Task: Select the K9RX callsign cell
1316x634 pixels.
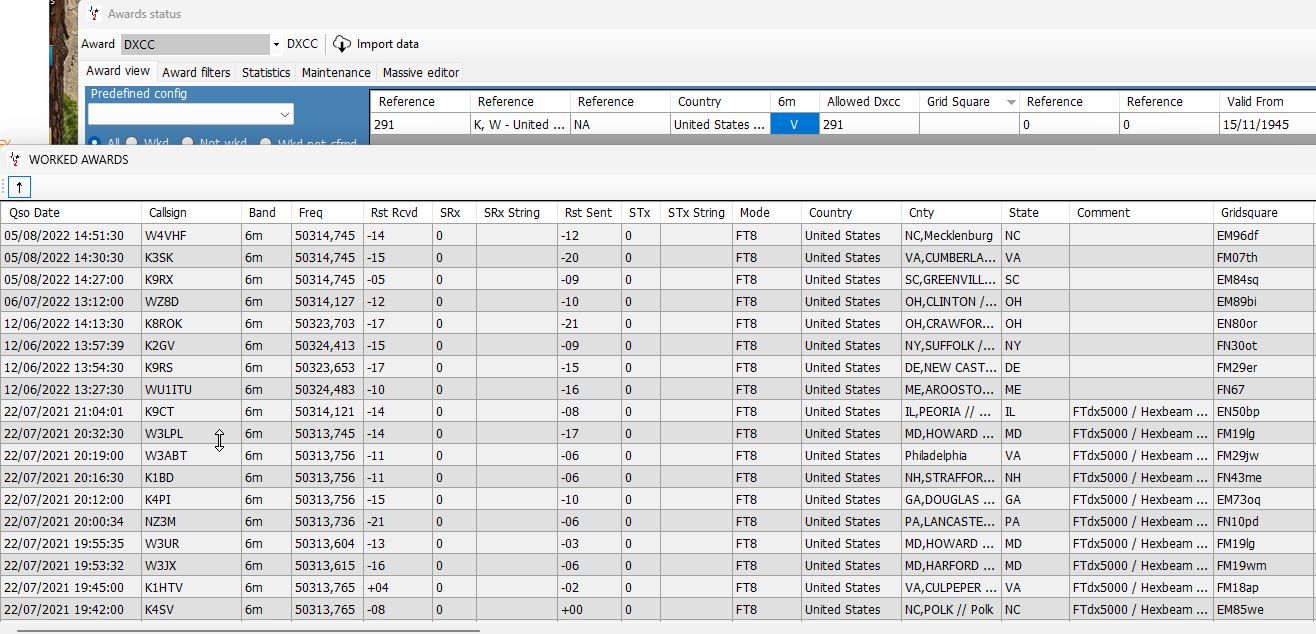Action: 191,280
